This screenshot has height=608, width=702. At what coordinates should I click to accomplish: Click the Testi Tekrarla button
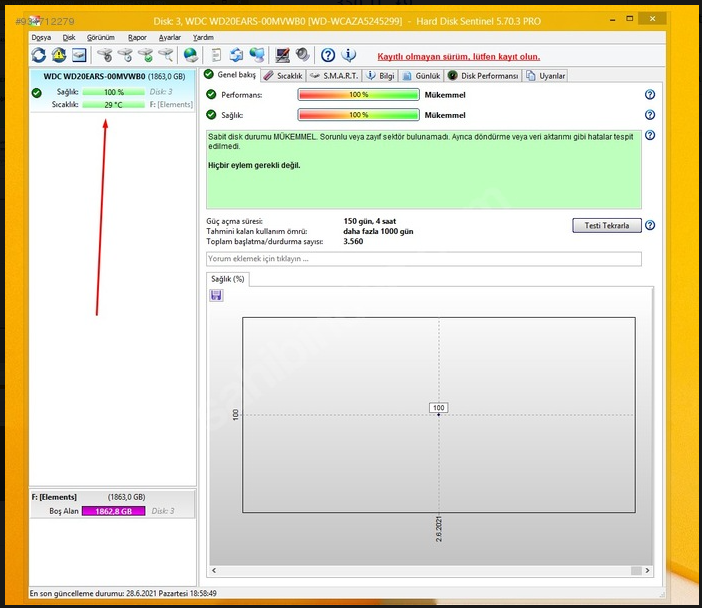[x=607, y=225]
